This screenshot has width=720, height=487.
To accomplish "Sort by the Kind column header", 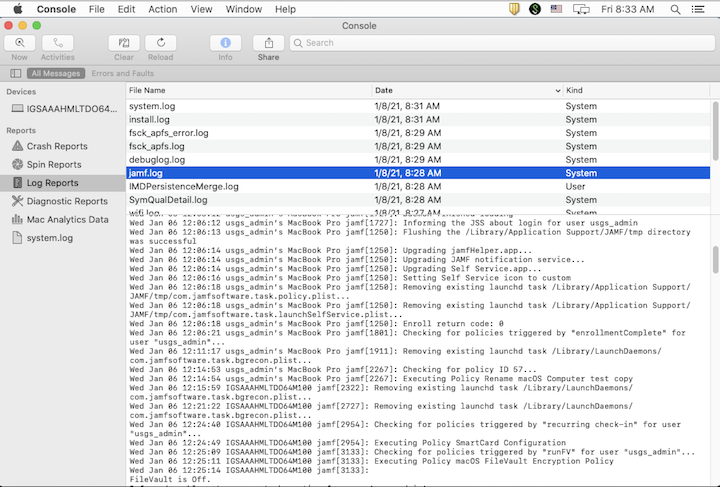I will click(x=636, y=90).
